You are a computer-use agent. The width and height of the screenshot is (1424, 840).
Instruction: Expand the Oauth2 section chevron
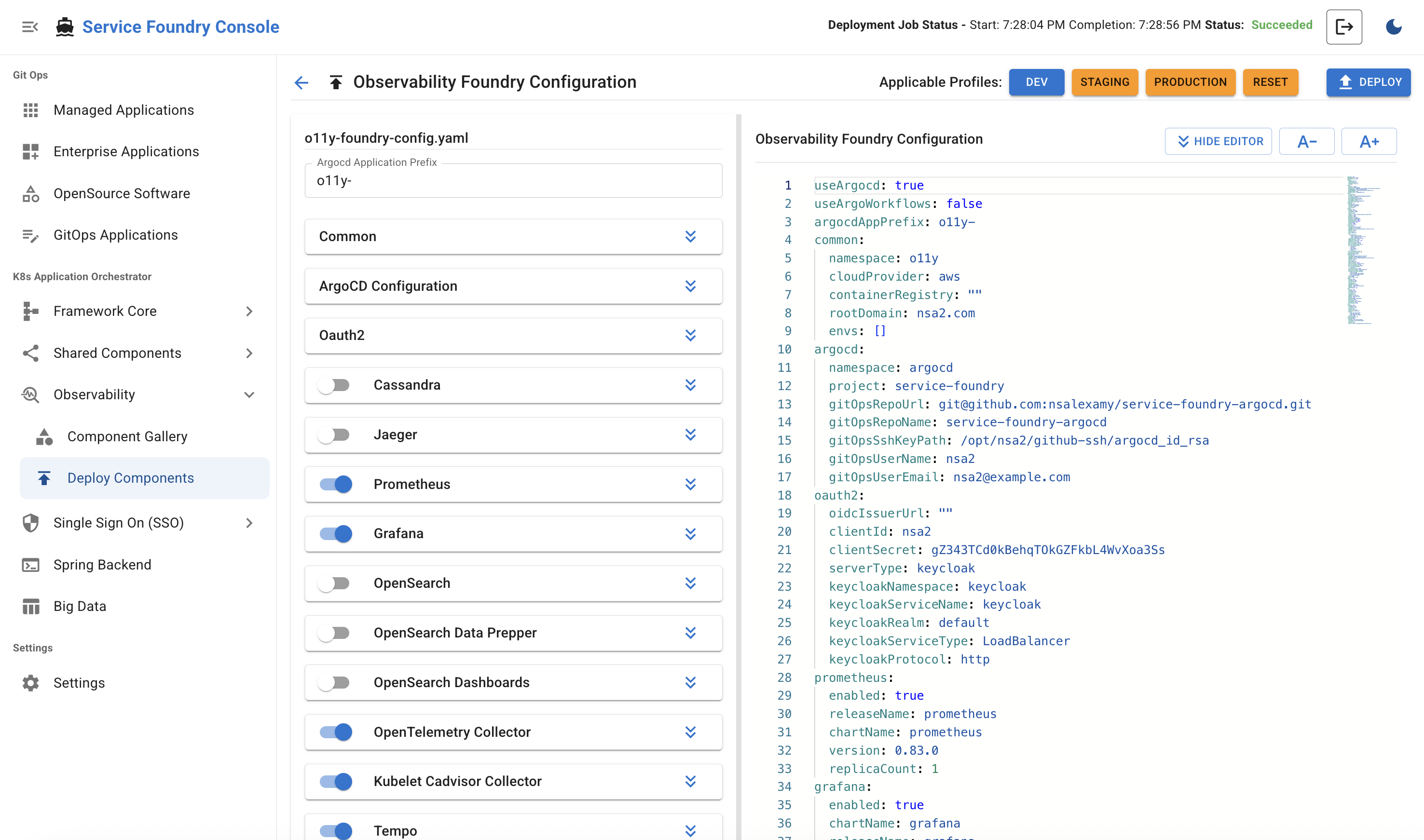point(690,336)
